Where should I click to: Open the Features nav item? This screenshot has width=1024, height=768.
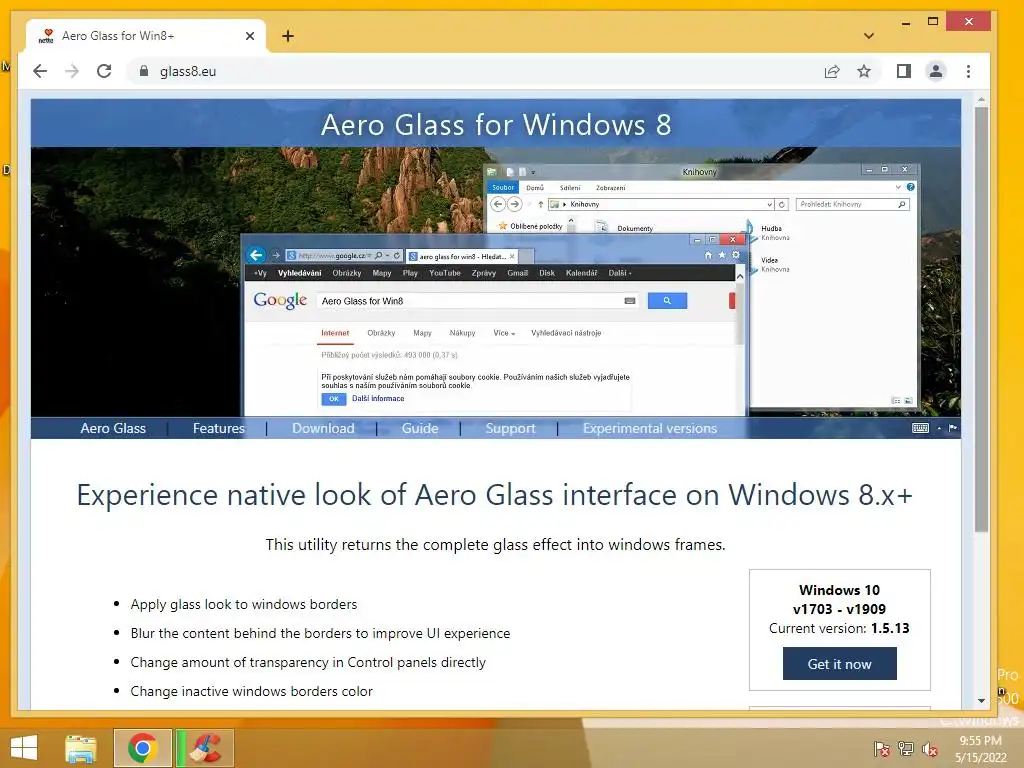coord(219,428)
